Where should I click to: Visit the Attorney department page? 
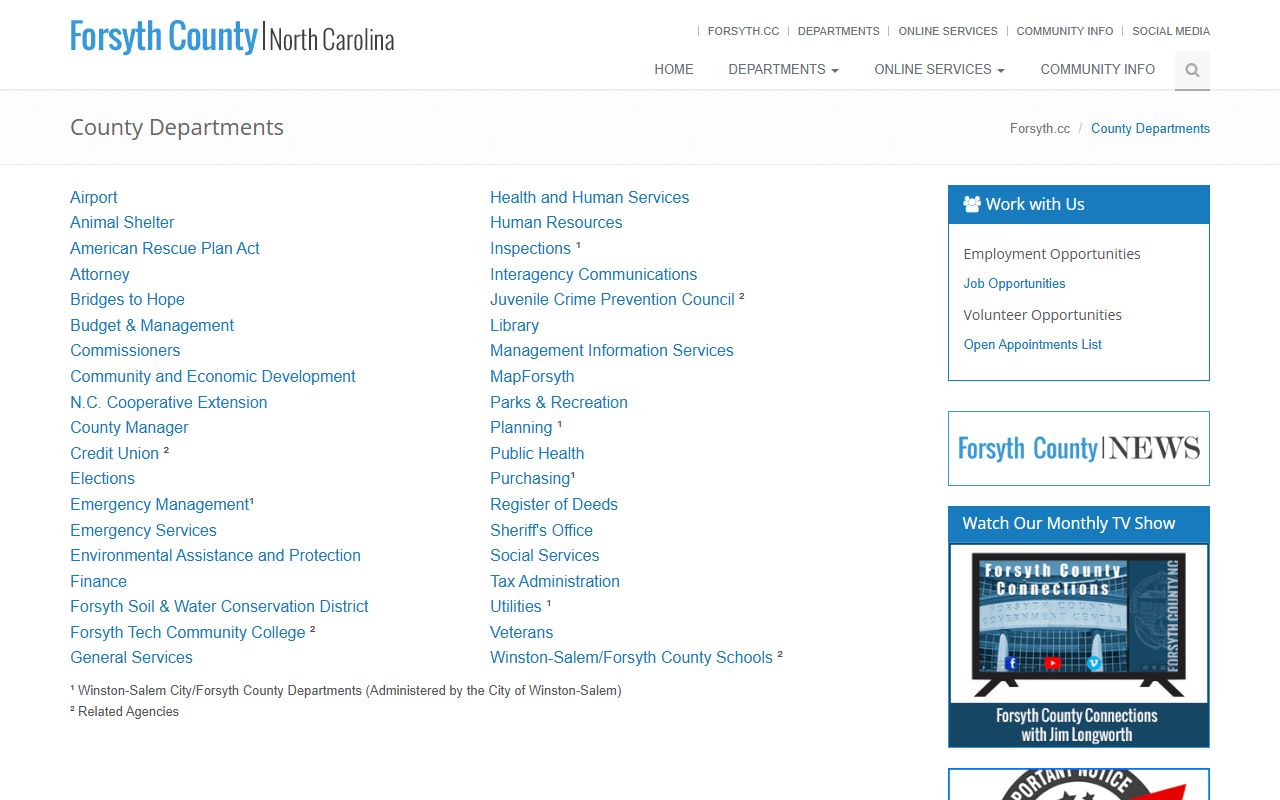[100, 274]
